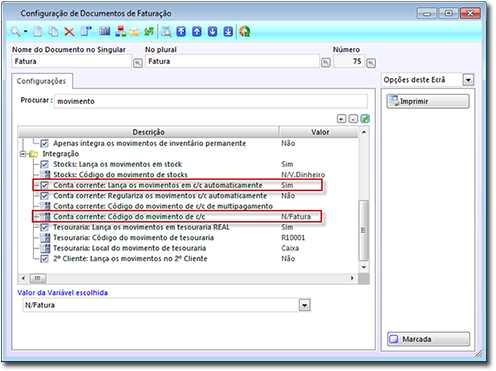Click the N/V.Dinheiro value cell

[303, 175]
